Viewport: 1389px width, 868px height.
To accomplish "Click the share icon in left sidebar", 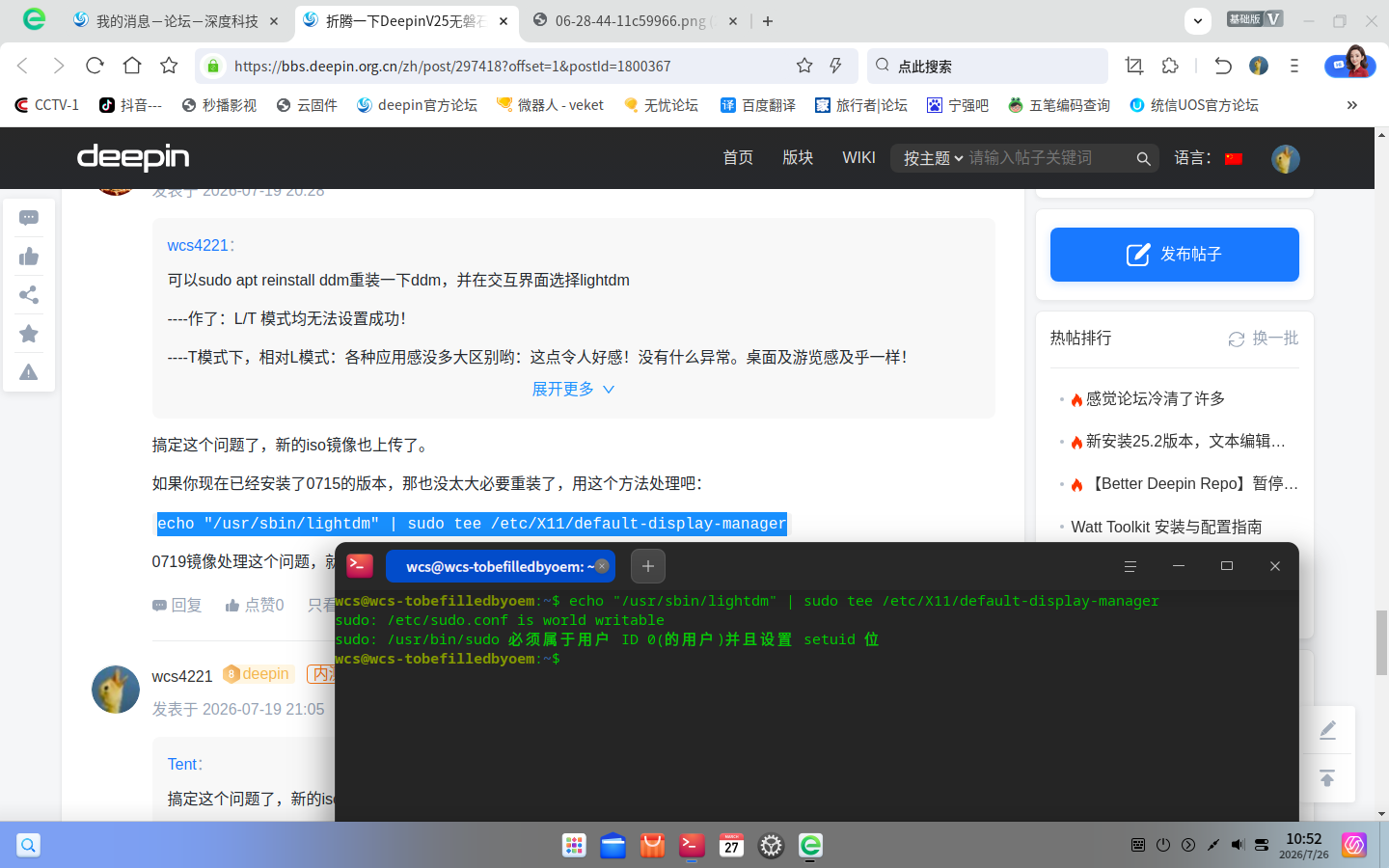I will coord(29,295).
